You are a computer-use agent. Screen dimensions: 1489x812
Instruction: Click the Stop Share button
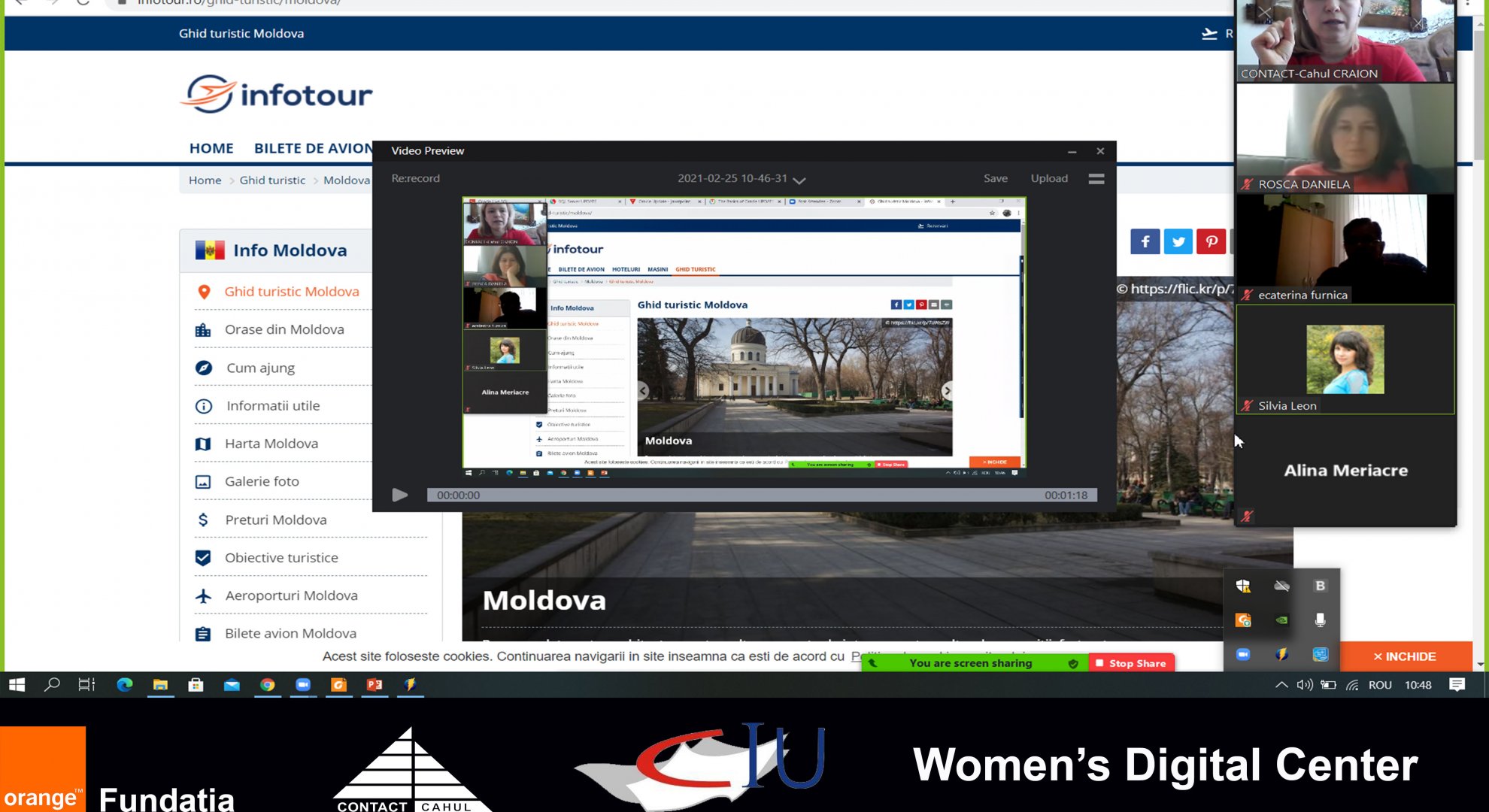click(x=1131, y=663)
